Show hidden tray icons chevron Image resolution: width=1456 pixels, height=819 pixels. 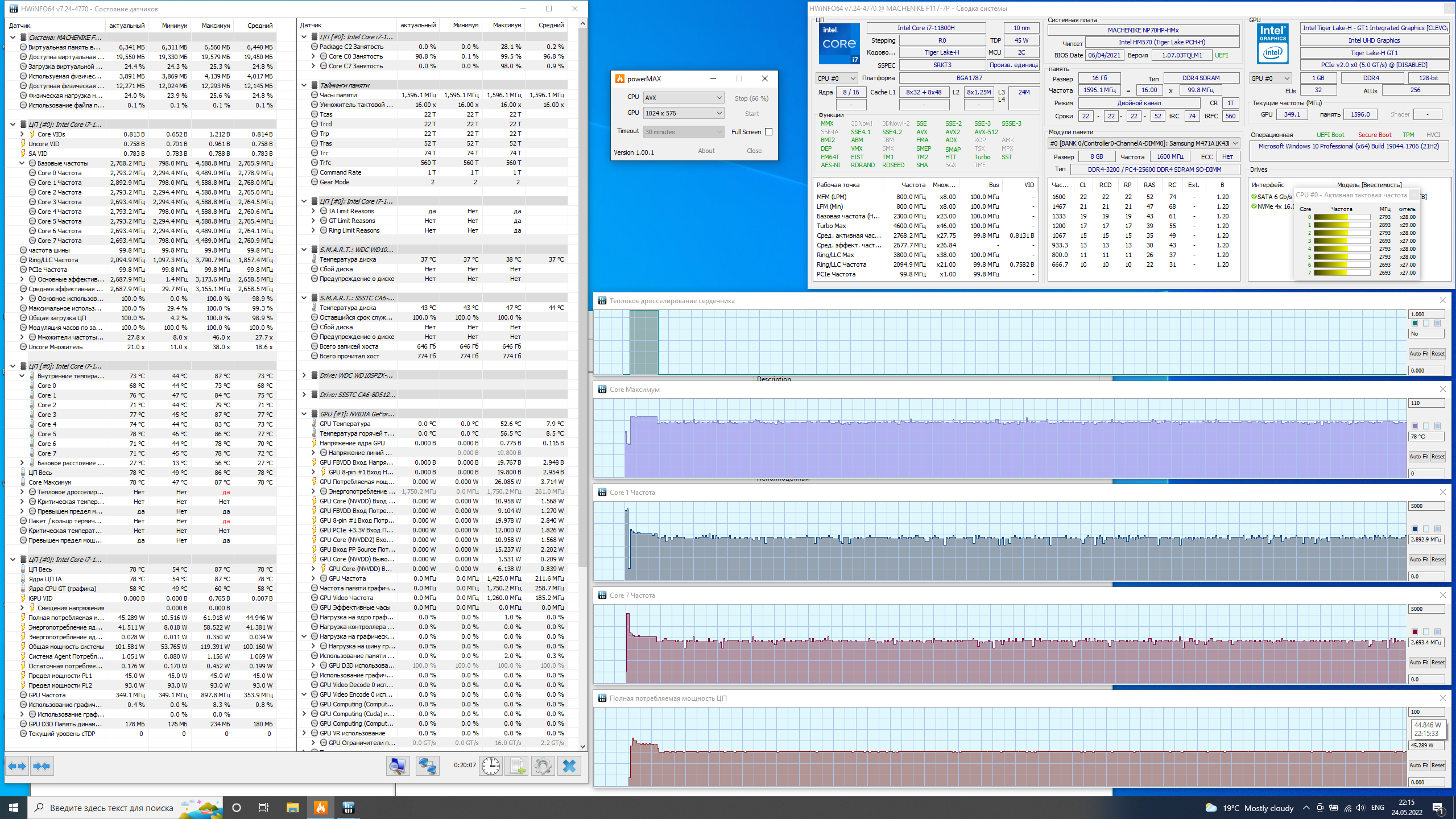(1306, 808)
